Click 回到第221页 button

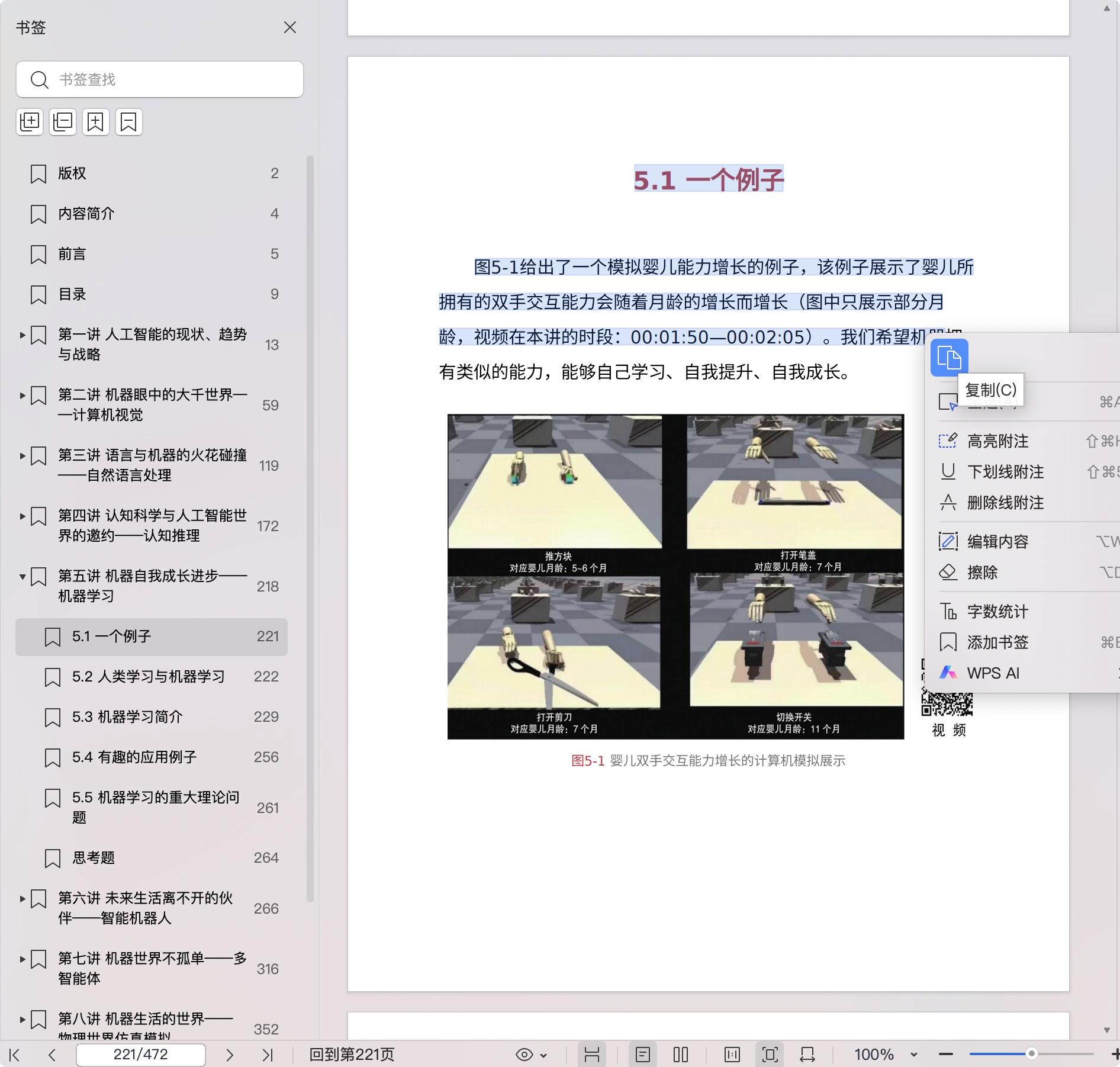coord(352,1055)
